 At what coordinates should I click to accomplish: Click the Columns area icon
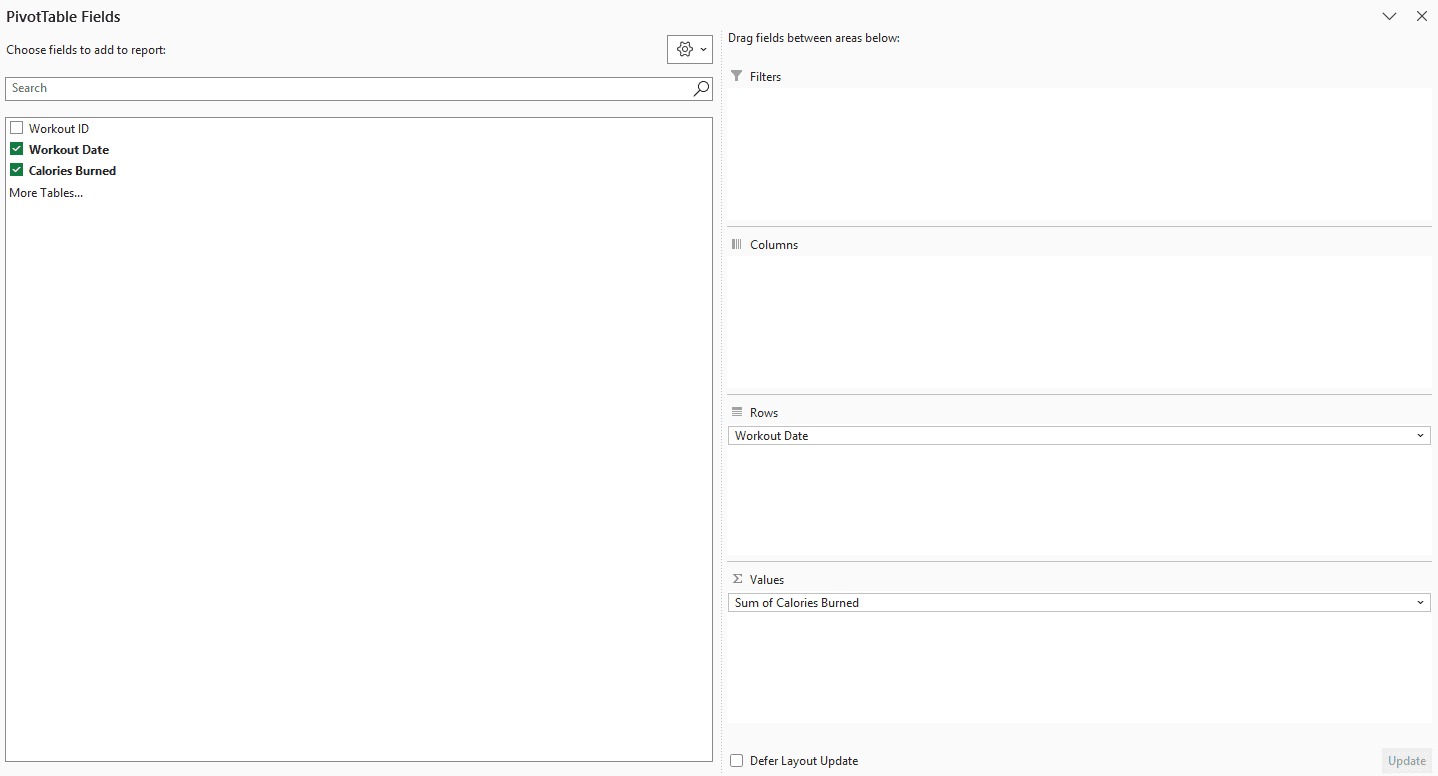pyautogui.click(x=737, y=244)
